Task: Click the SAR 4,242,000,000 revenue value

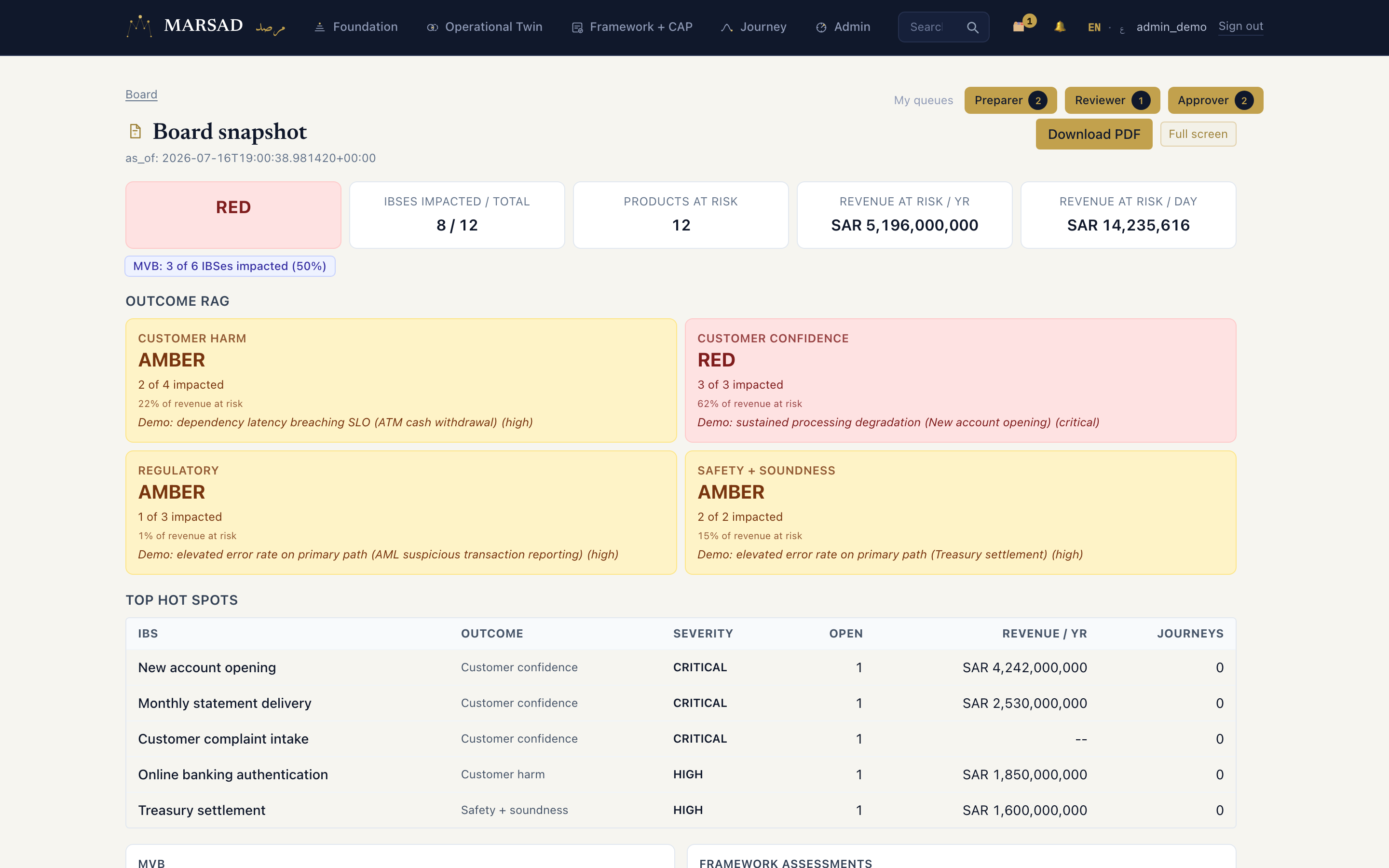Action: point(1024,668)
